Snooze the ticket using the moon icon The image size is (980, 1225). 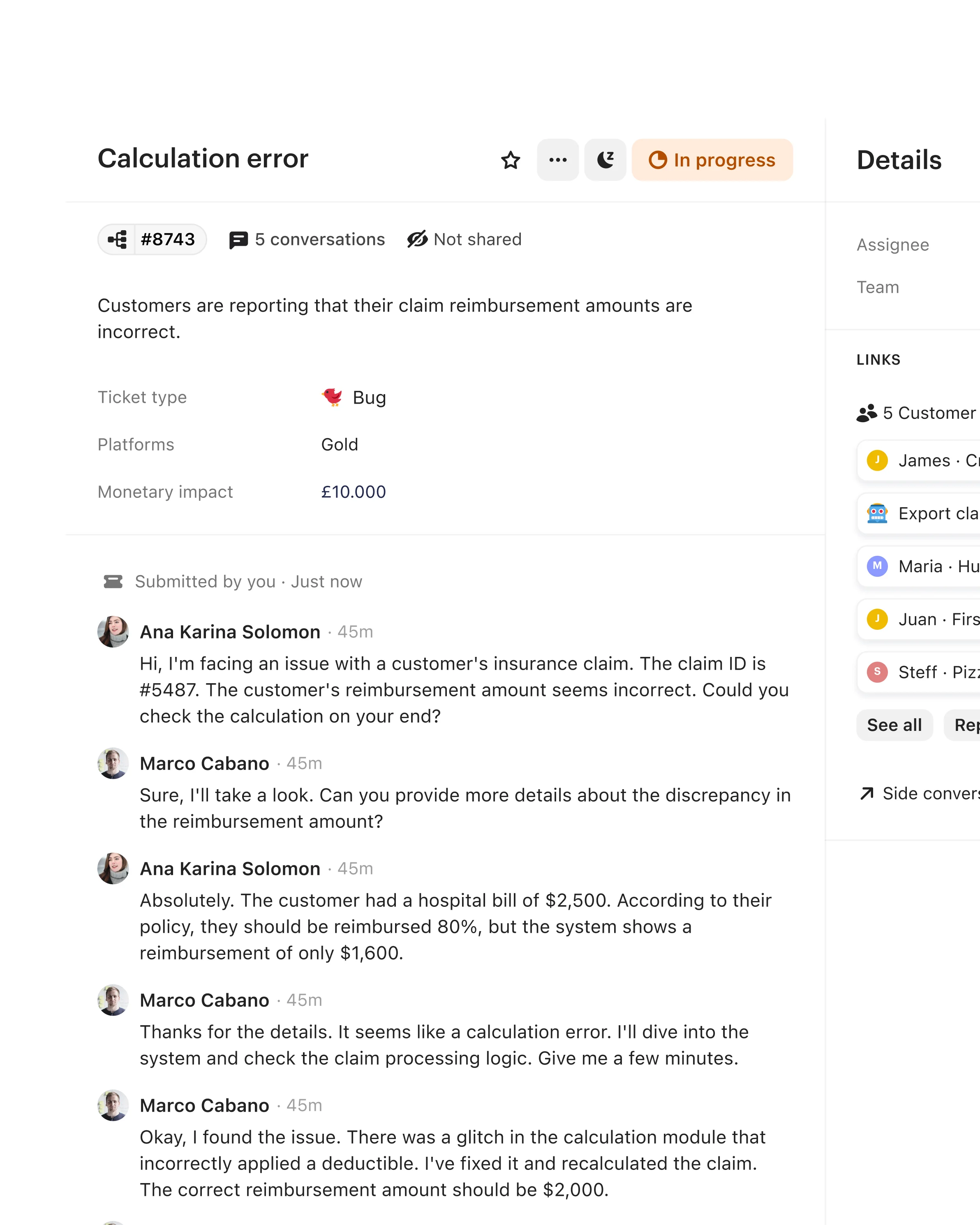click(604, 159)
